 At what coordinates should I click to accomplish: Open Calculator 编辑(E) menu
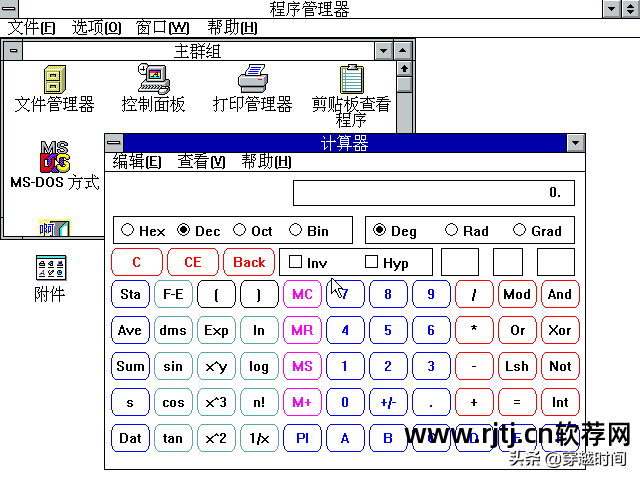pyautogui.click(x=137, y=162)
